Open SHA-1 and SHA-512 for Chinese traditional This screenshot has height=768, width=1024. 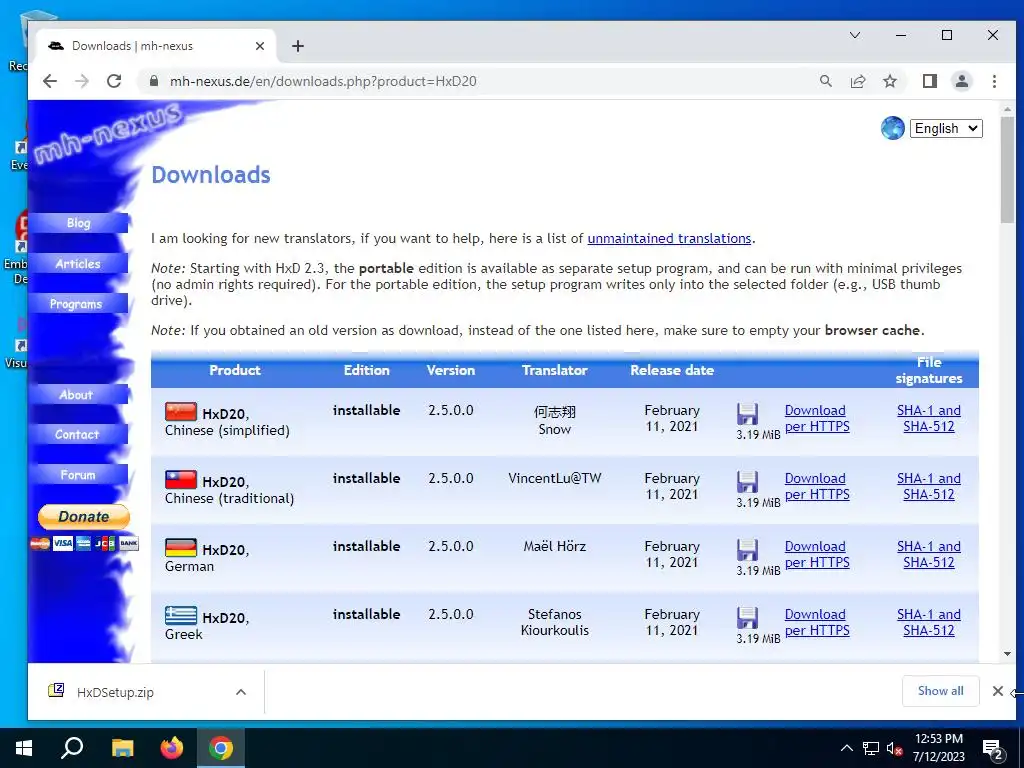(929, 486)
